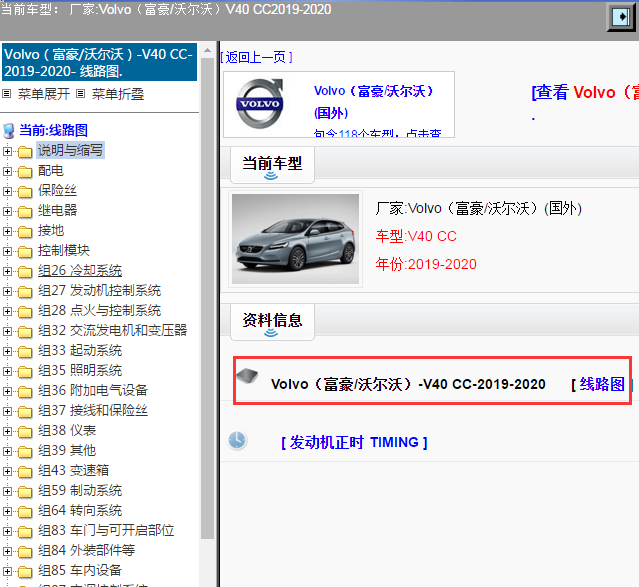Click the 当前:线路图 tree root

tap(53, 130)
